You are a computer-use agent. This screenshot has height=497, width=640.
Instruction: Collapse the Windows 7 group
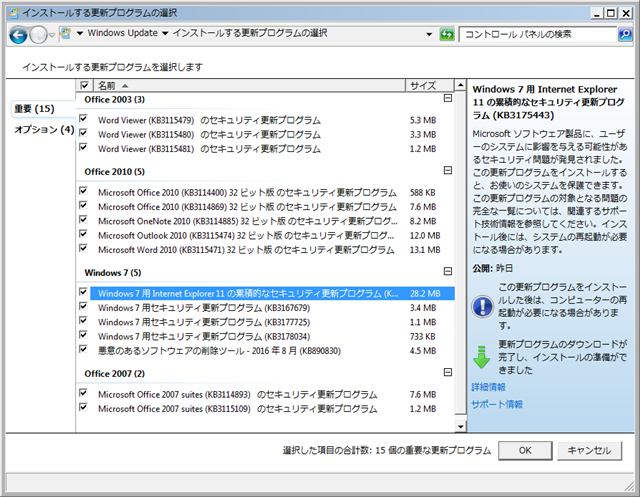click(448, 271)
